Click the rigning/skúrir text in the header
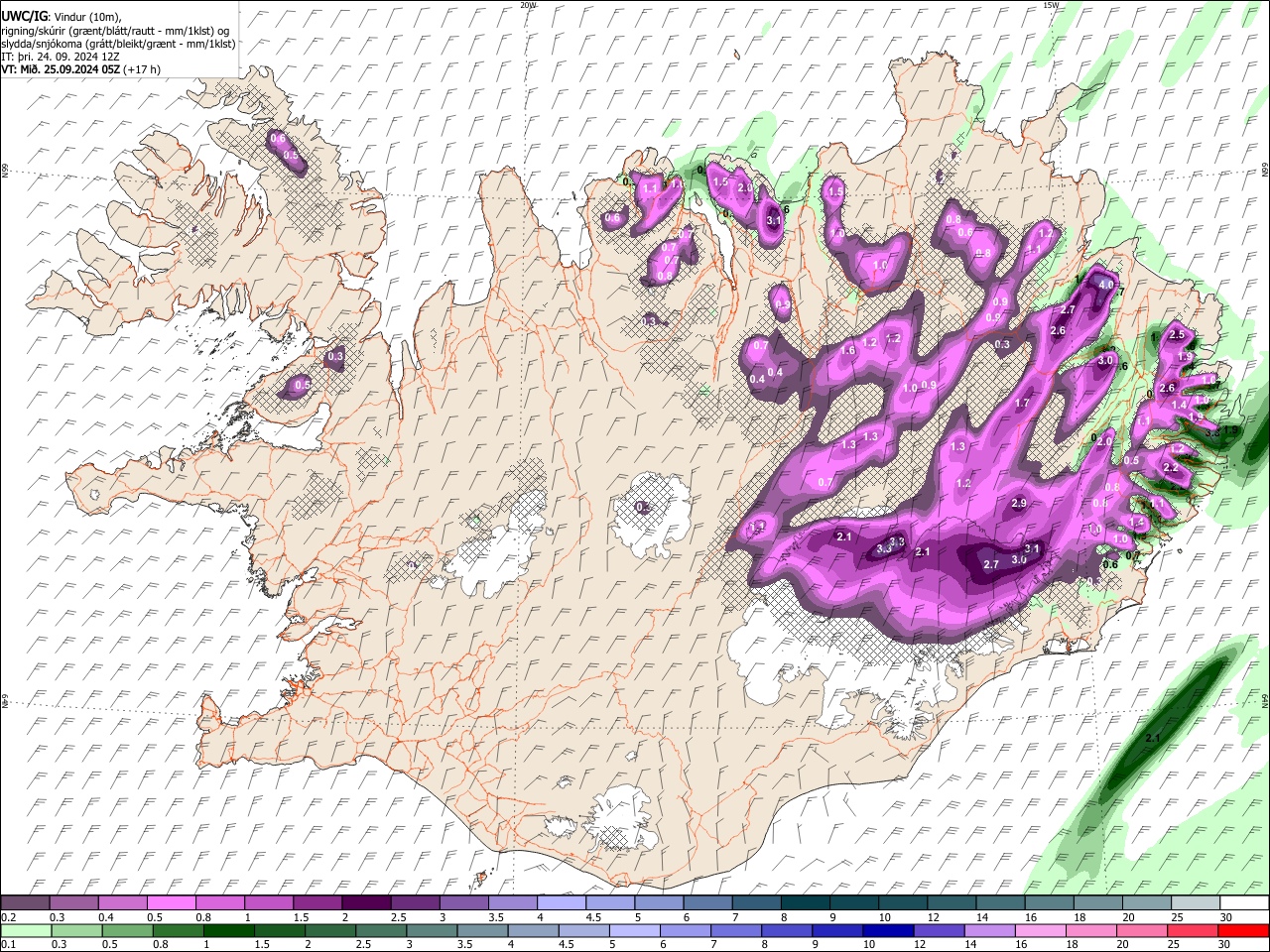Screen dimensions: 1270x952 tap(34, 31)
